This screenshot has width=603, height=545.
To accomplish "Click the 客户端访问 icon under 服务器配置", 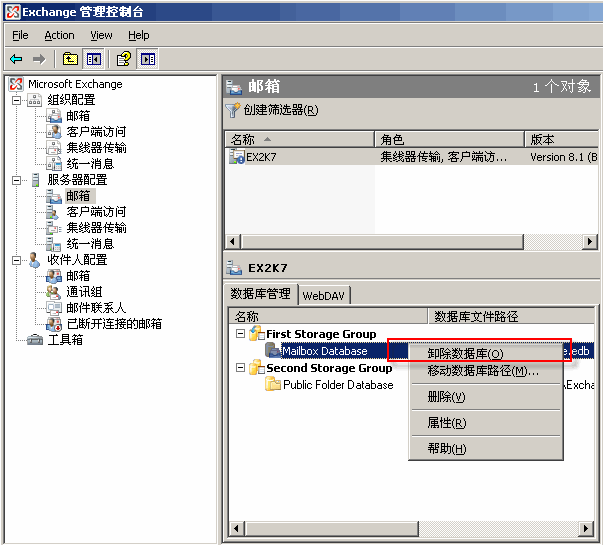I will tap(53, 212).
